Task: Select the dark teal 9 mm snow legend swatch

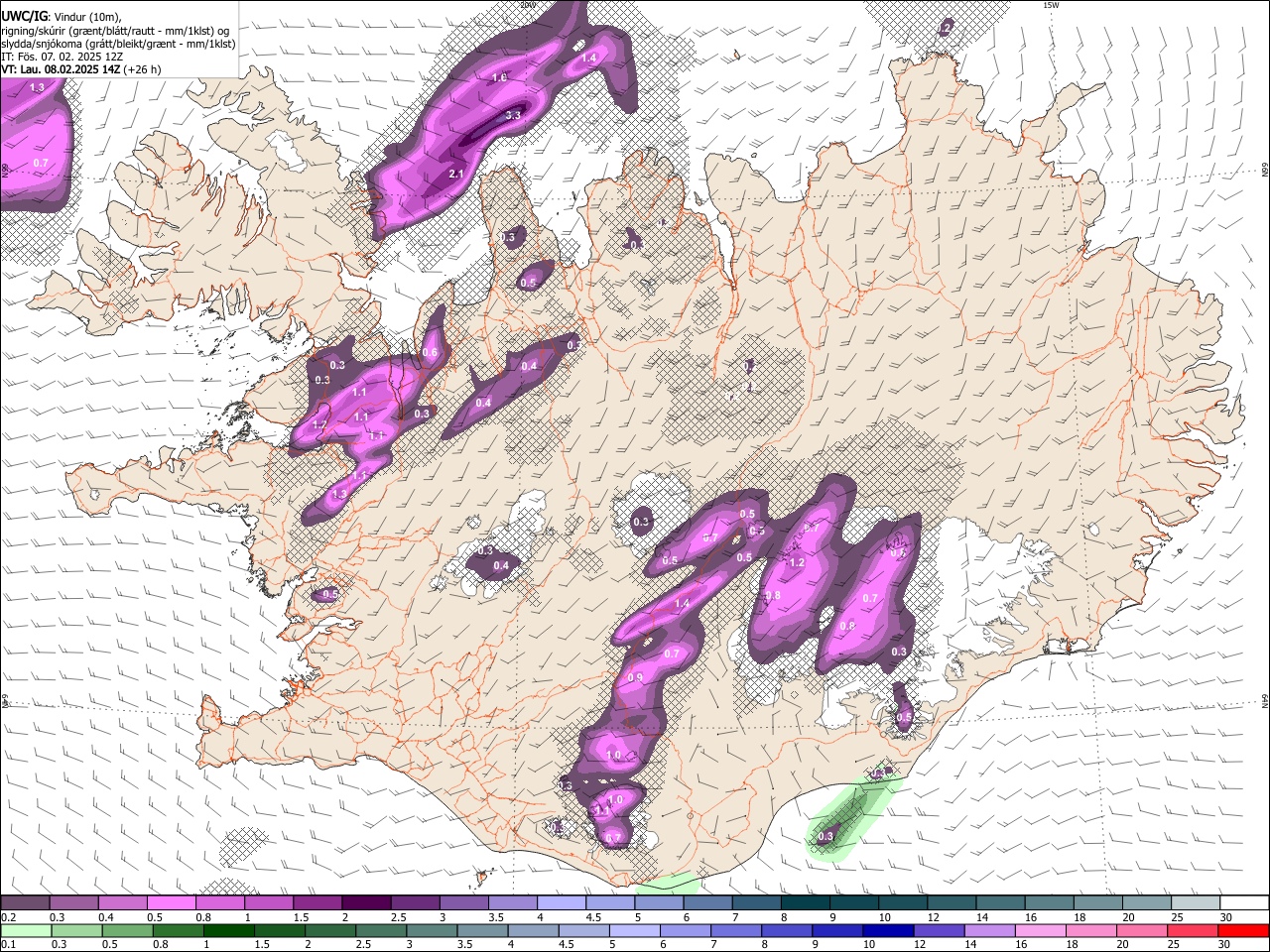Action: 854,902
